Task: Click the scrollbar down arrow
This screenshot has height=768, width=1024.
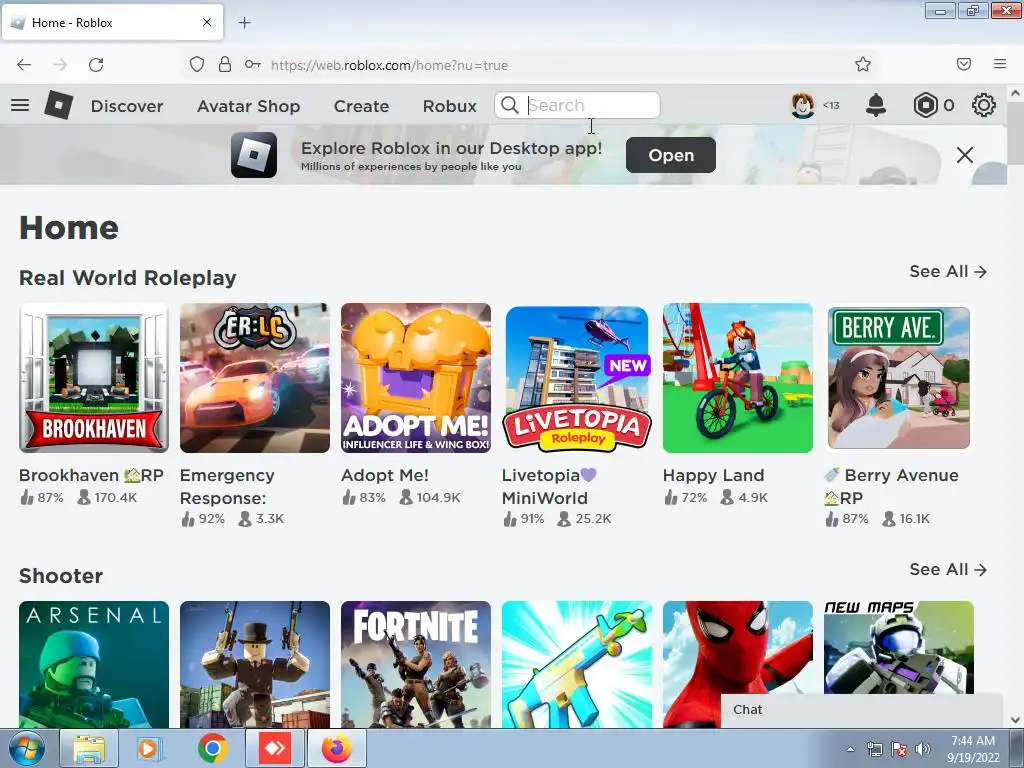Action: [1015, 720]
